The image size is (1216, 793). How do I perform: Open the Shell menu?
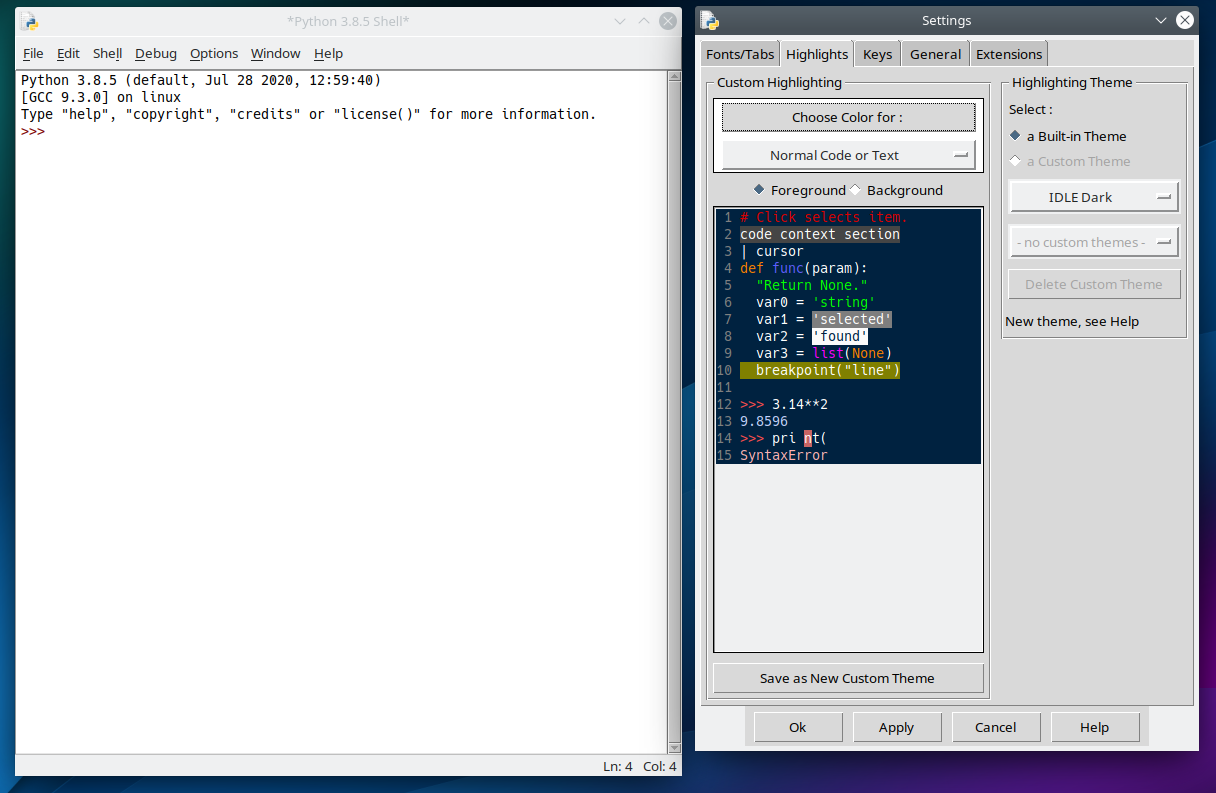[x=107, y=53]
